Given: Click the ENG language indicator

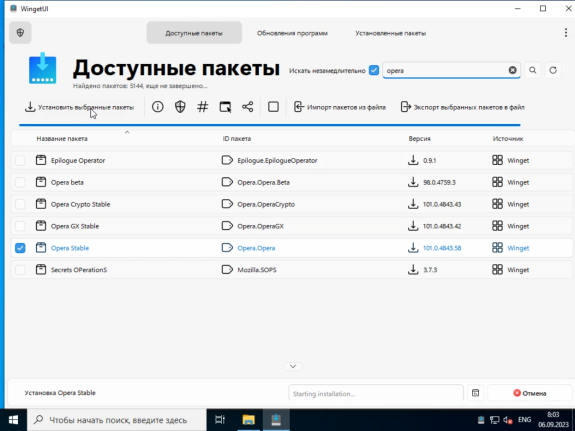Looking at the screenshot, I should point(524,419).
